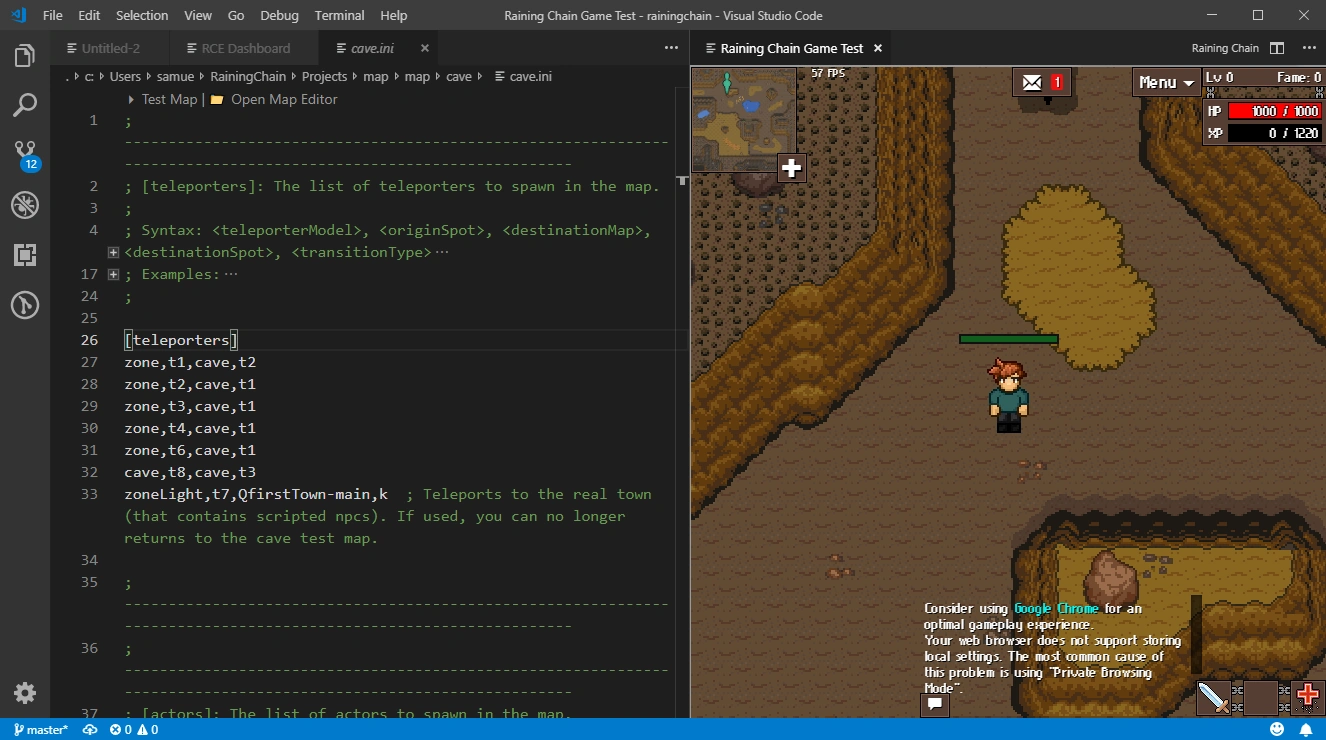Click the VS Code logo in the title bar
Viewport: 1326px width, 740px height.
[17, 15]
